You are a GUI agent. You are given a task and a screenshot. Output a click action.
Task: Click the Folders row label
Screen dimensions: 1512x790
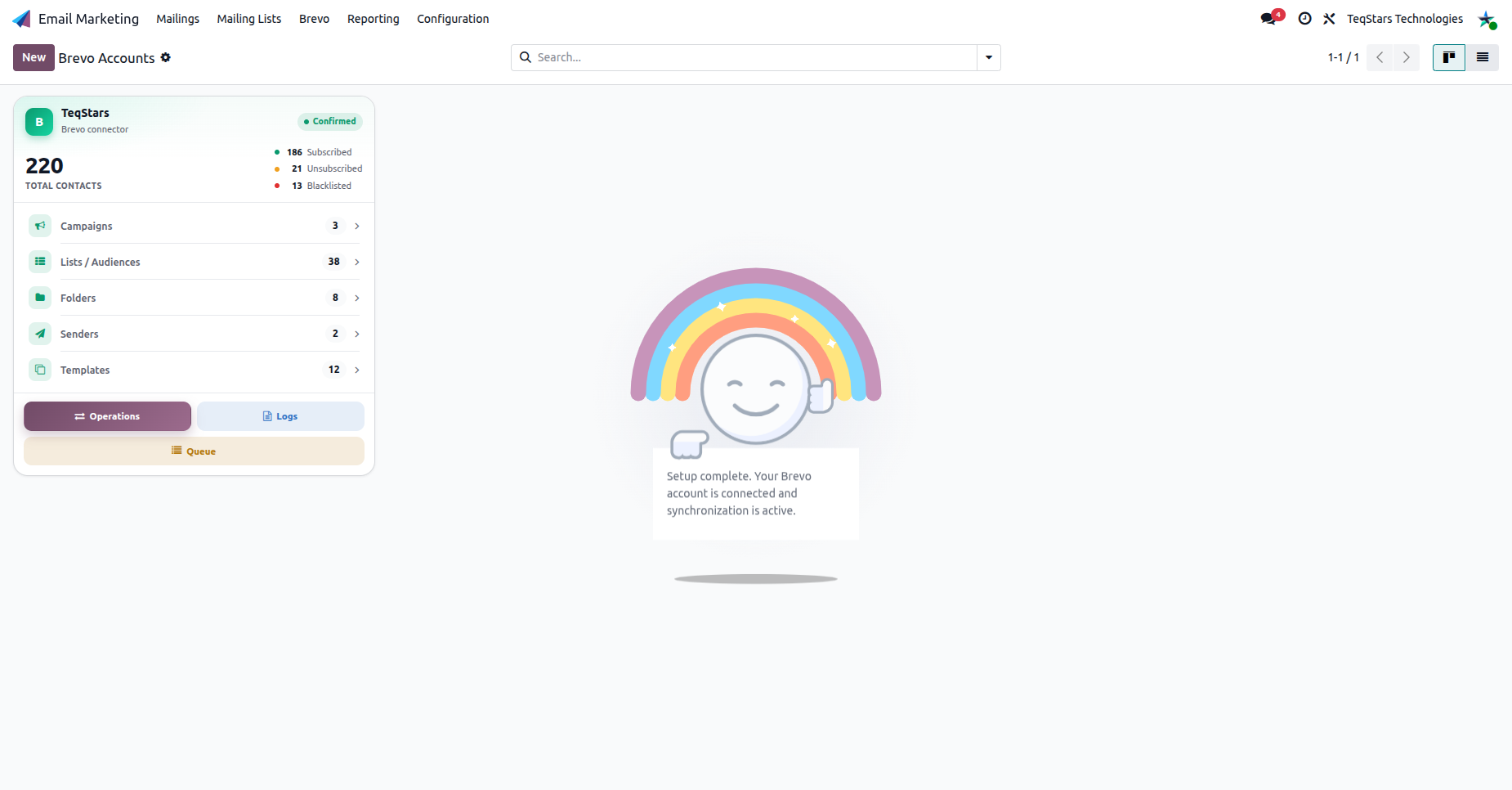click(78, 298)
